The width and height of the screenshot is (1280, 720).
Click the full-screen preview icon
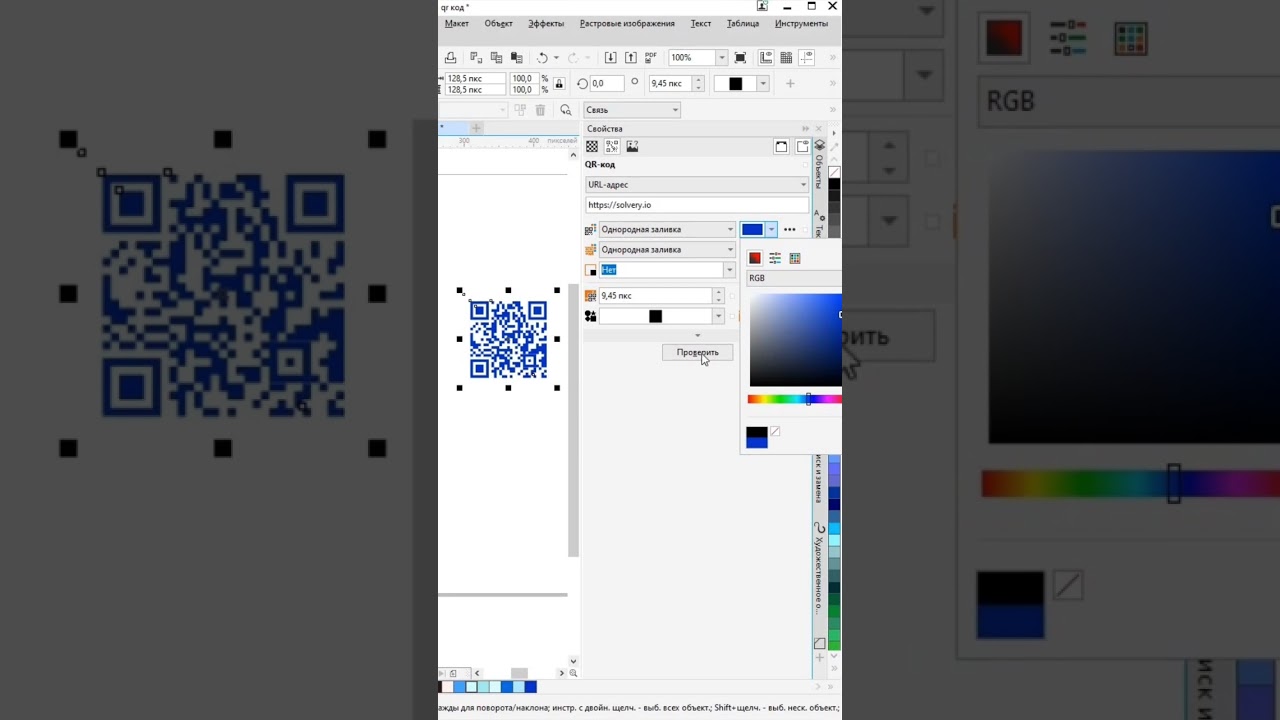coord(742,58)
